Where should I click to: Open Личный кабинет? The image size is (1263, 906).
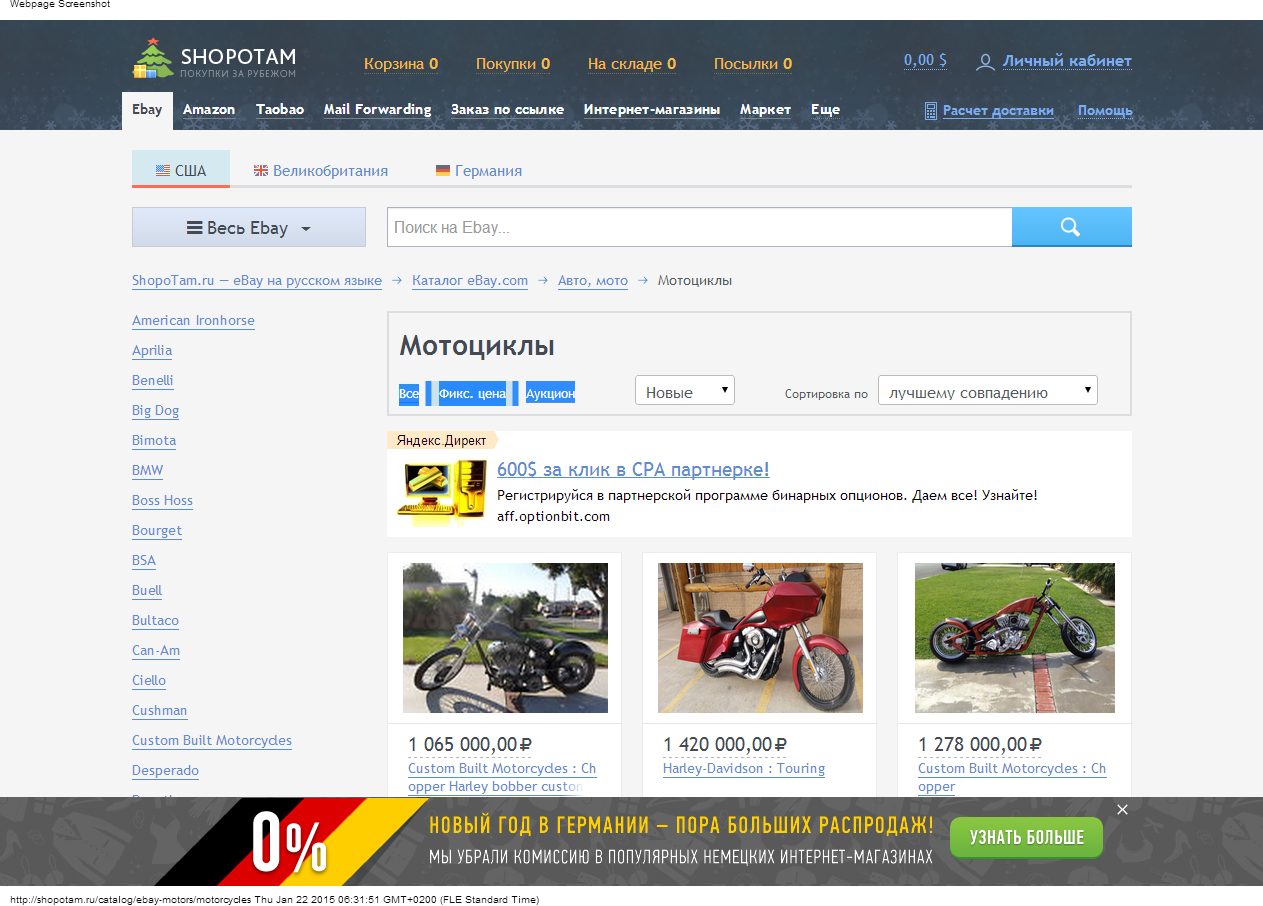point(1067,61)
